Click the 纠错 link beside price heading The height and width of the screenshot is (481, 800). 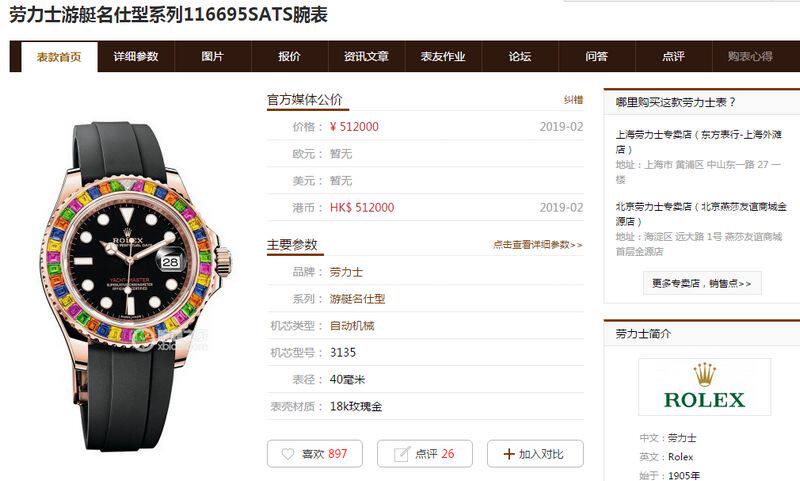coord(573,100)
